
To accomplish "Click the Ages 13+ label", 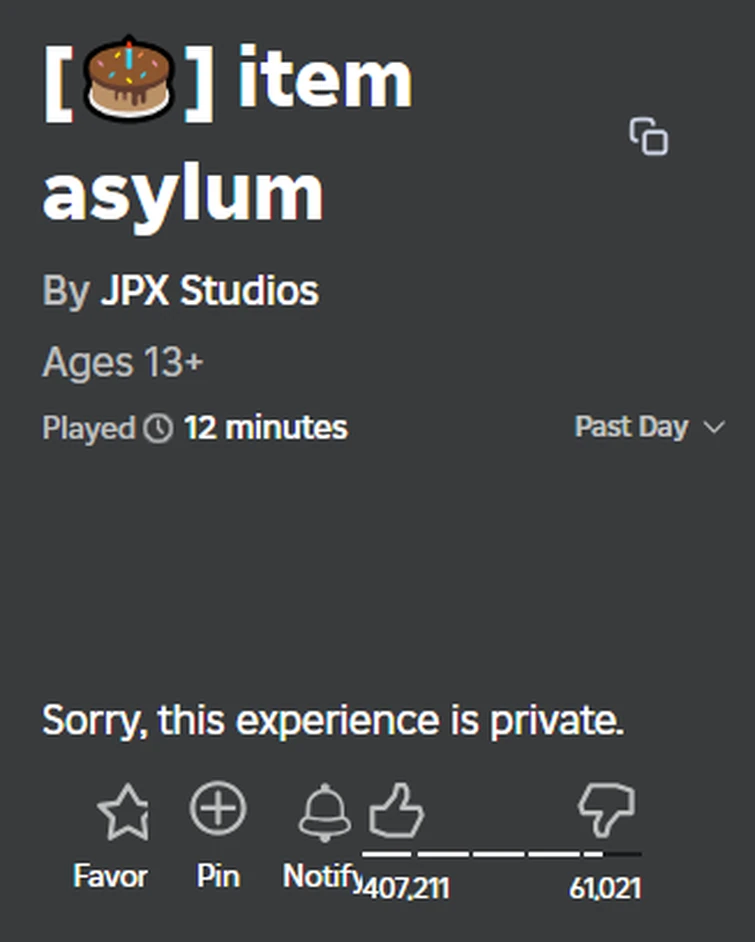I will (x=122, y=362).
